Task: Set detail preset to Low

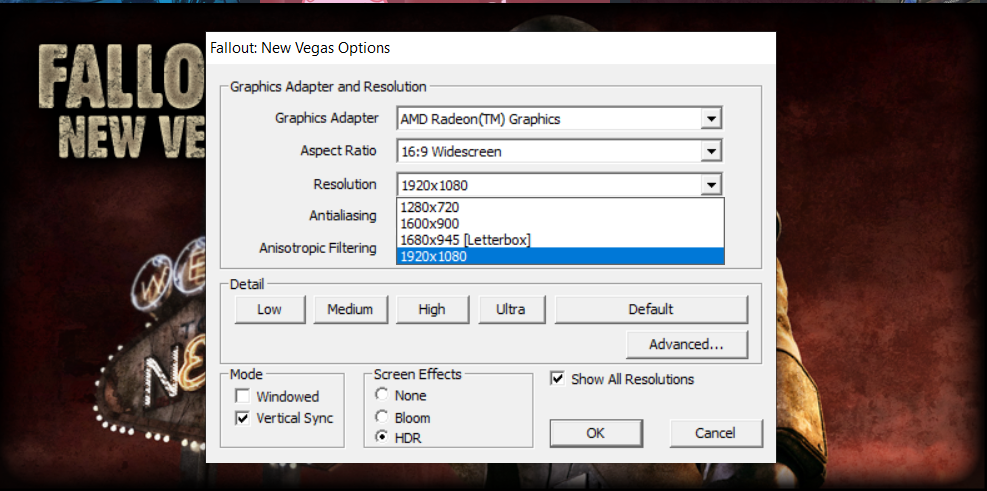Action: point(269,310)
